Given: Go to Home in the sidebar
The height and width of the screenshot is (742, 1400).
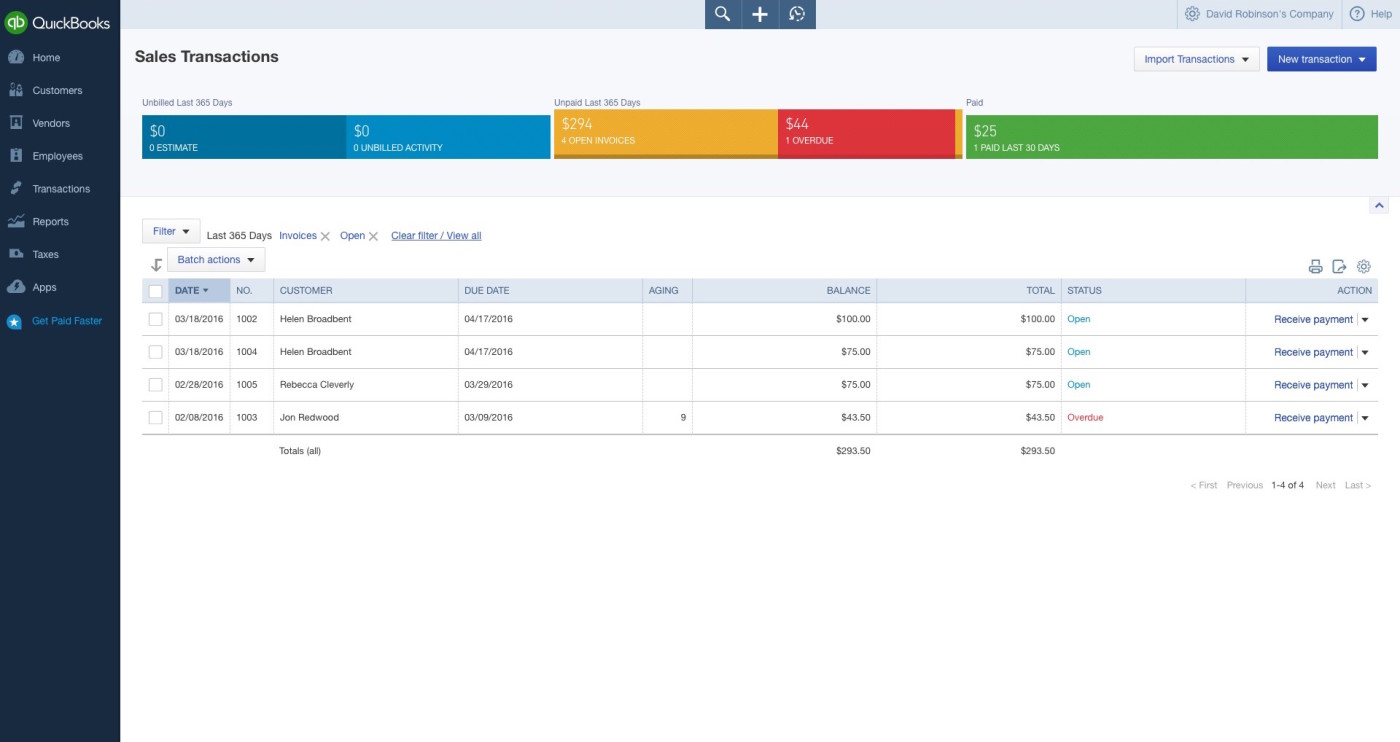Looking at the screenshot, I should [x=46, y=58].
